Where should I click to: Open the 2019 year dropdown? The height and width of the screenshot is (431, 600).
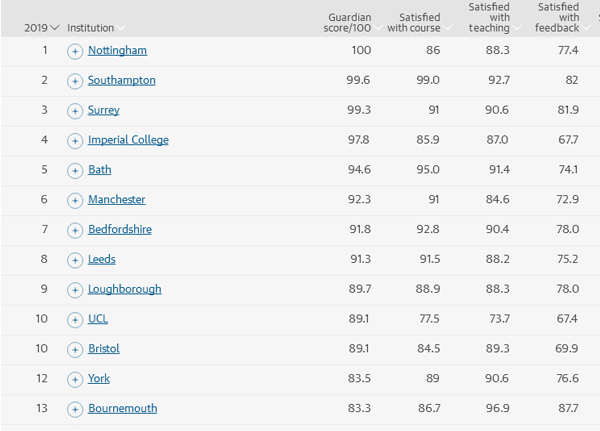coord(42,28)
